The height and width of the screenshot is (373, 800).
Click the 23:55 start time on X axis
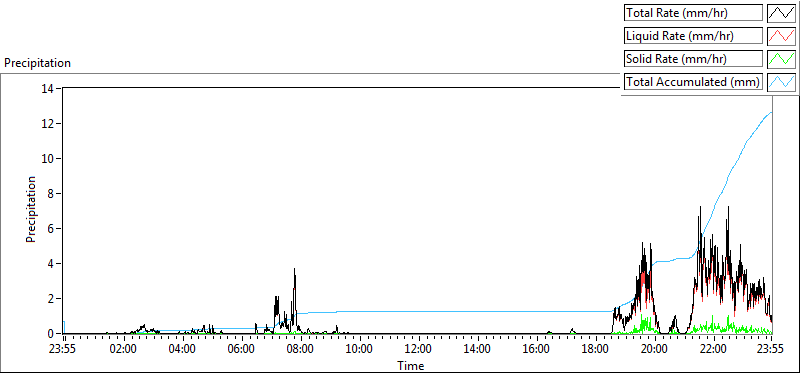pos(64,350)
